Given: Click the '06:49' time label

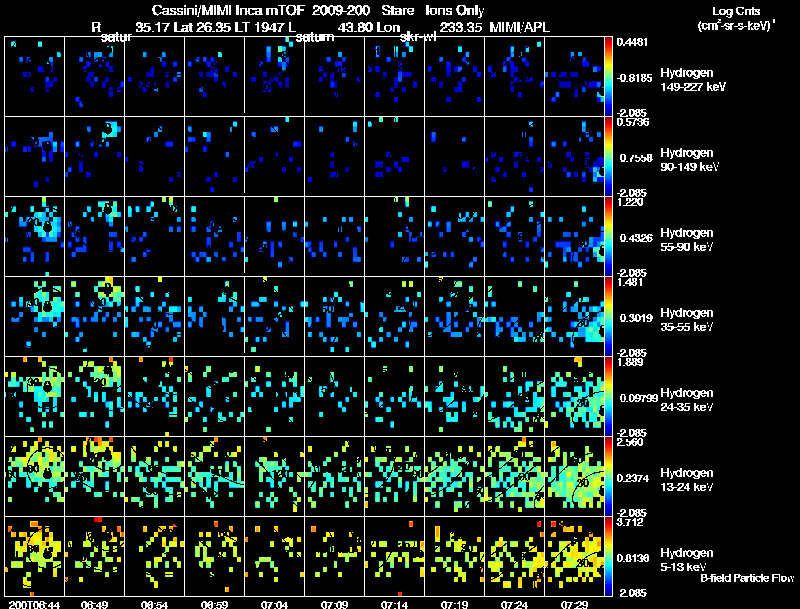Looking at the screenshot, I should [94, 605].
